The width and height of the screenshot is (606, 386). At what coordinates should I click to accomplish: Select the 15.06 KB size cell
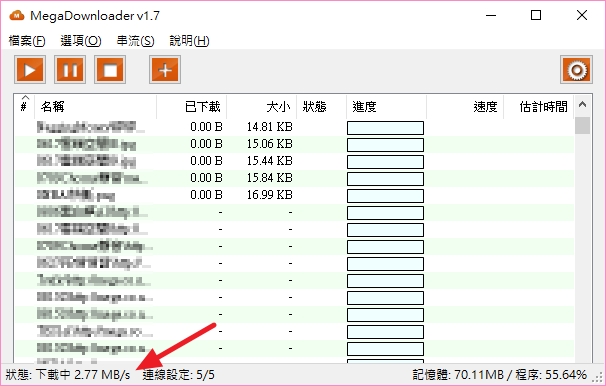point(270,144)
